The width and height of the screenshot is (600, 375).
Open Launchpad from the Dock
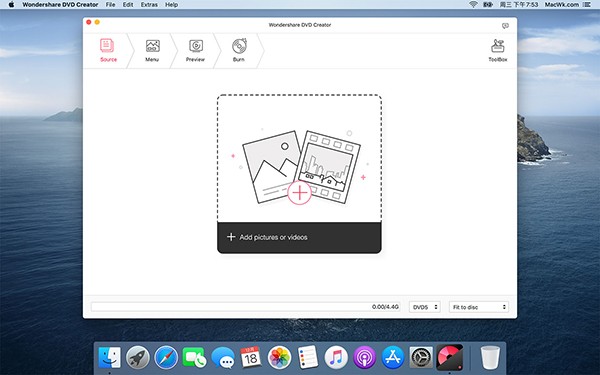click(138, 358)
